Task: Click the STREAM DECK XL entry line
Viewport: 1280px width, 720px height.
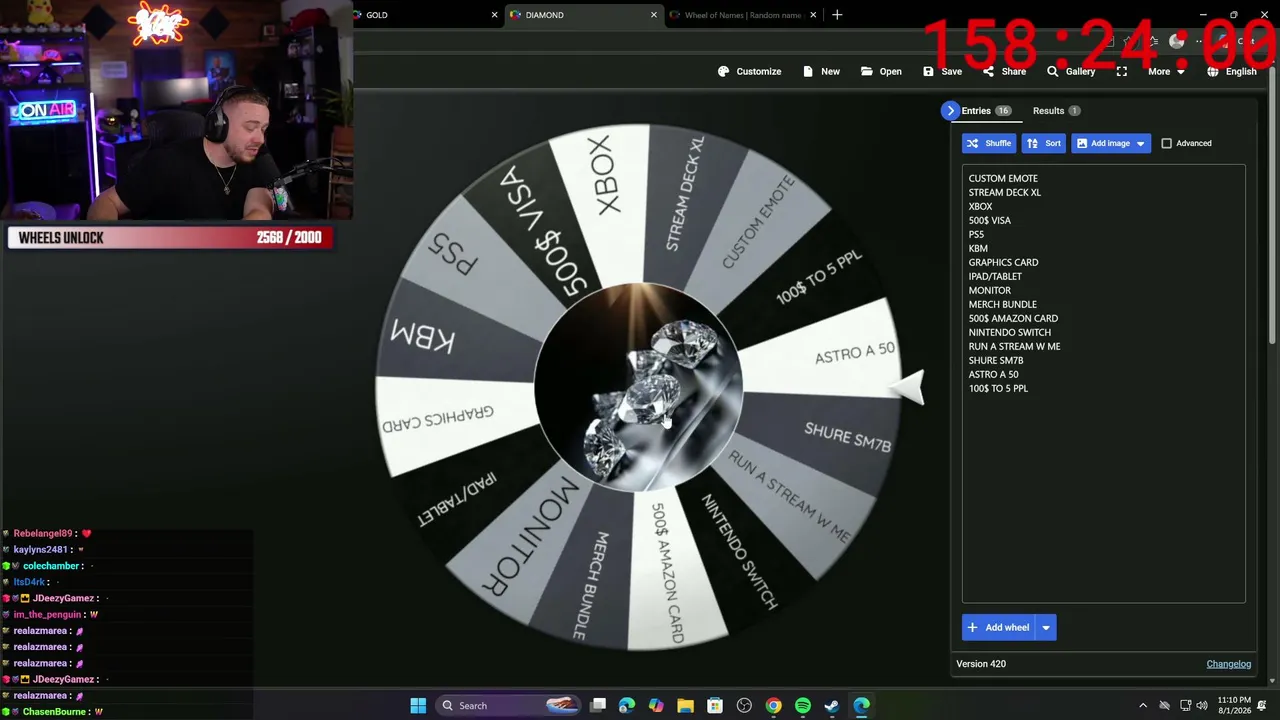Action: pos(1005,192)
